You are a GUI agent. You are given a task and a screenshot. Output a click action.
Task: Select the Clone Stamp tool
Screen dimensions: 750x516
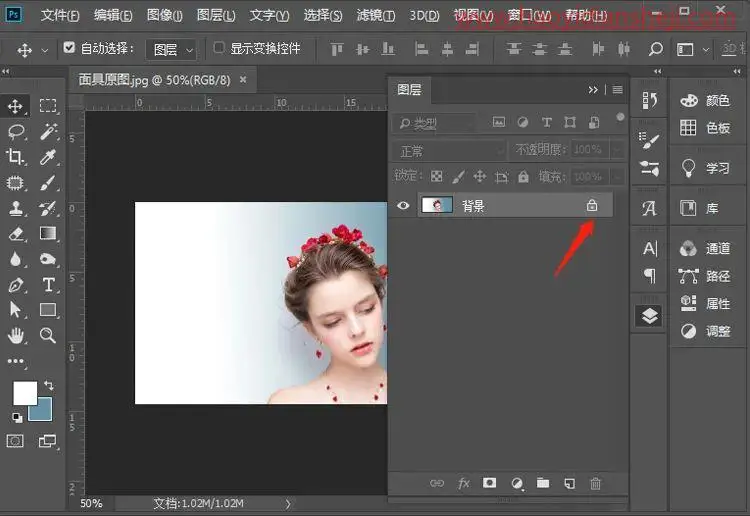(x=16, y=208)
